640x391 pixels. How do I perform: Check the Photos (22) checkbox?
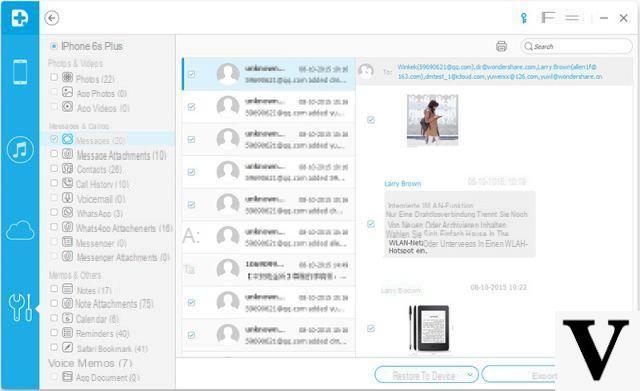tap(53, 77)
